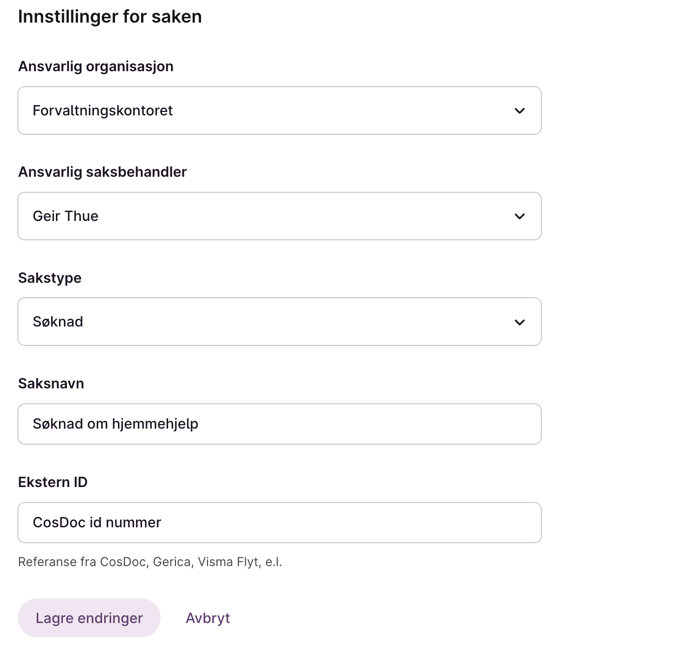Click the word Gerica in the reference hint
Image resolution: width=688 pixels, height=652 pixels.
tap(172, 562)
